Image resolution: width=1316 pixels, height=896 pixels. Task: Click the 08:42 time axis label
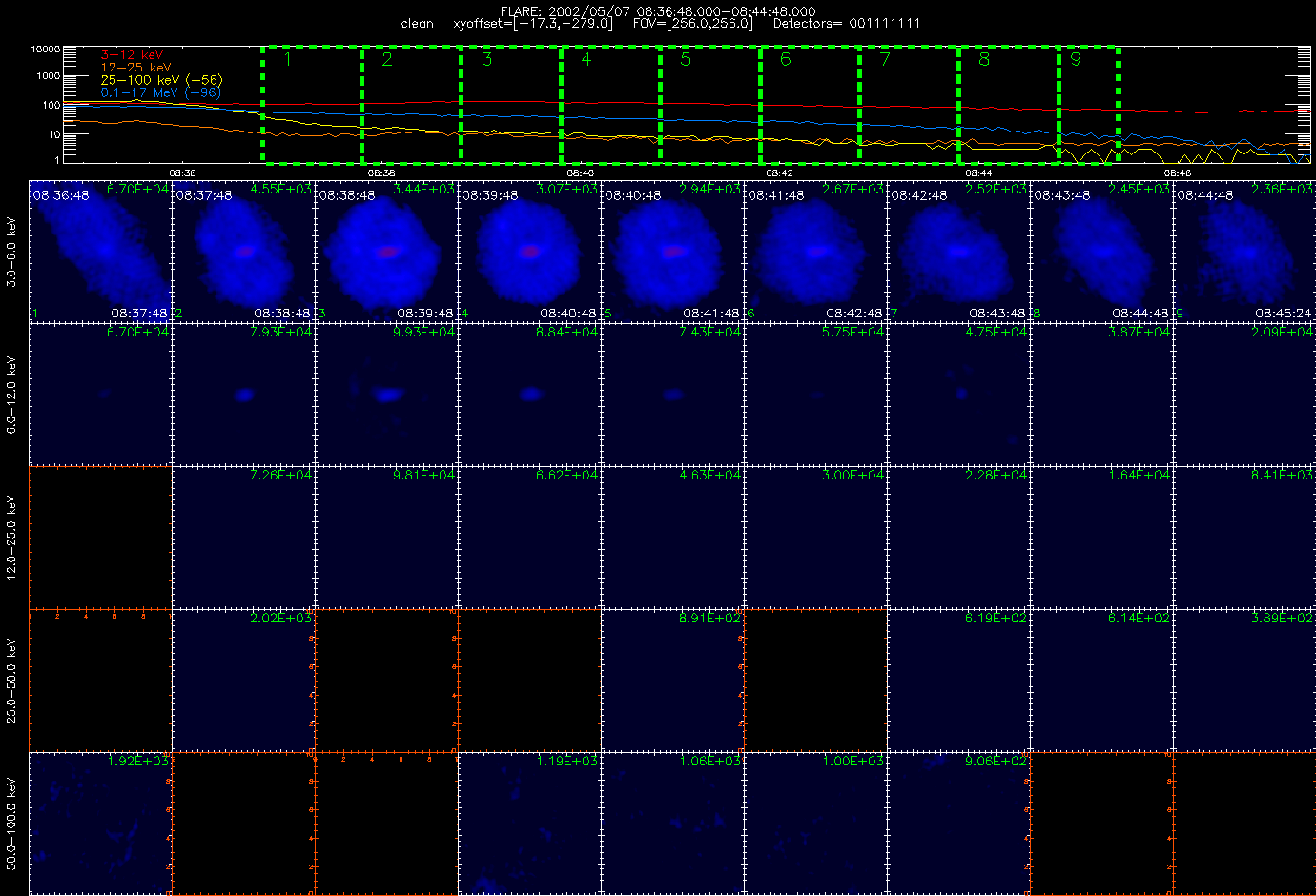tap(779, 173)
